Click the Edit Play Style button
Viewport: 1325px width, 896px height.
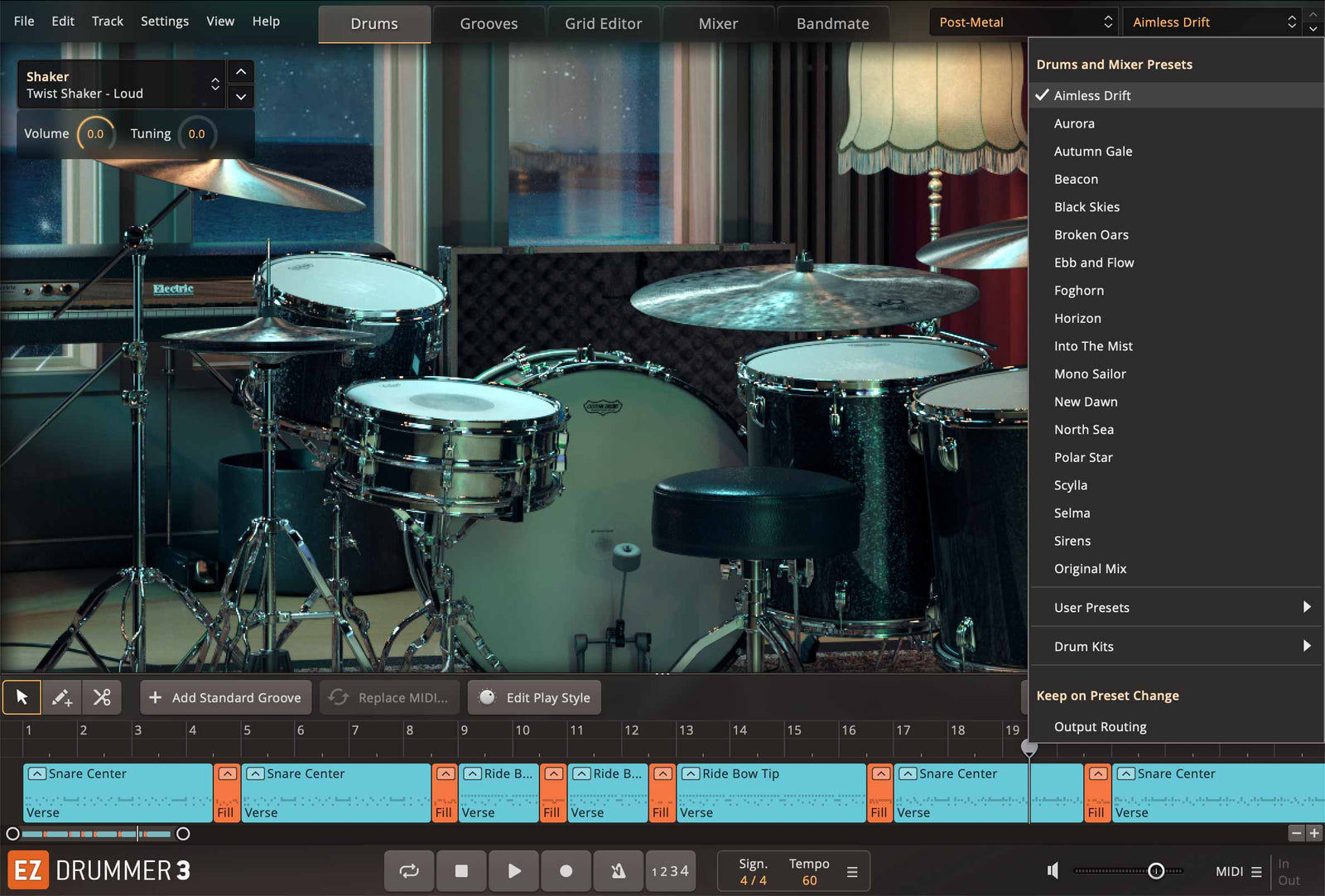coord(535,697)
